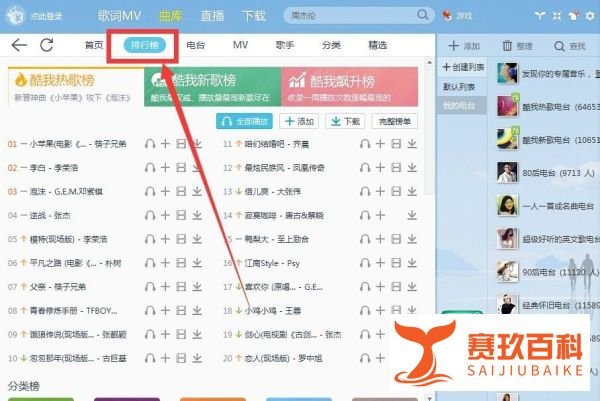Open the 歌手 tab
Screen dimensions: 600x401
(285, 45)
